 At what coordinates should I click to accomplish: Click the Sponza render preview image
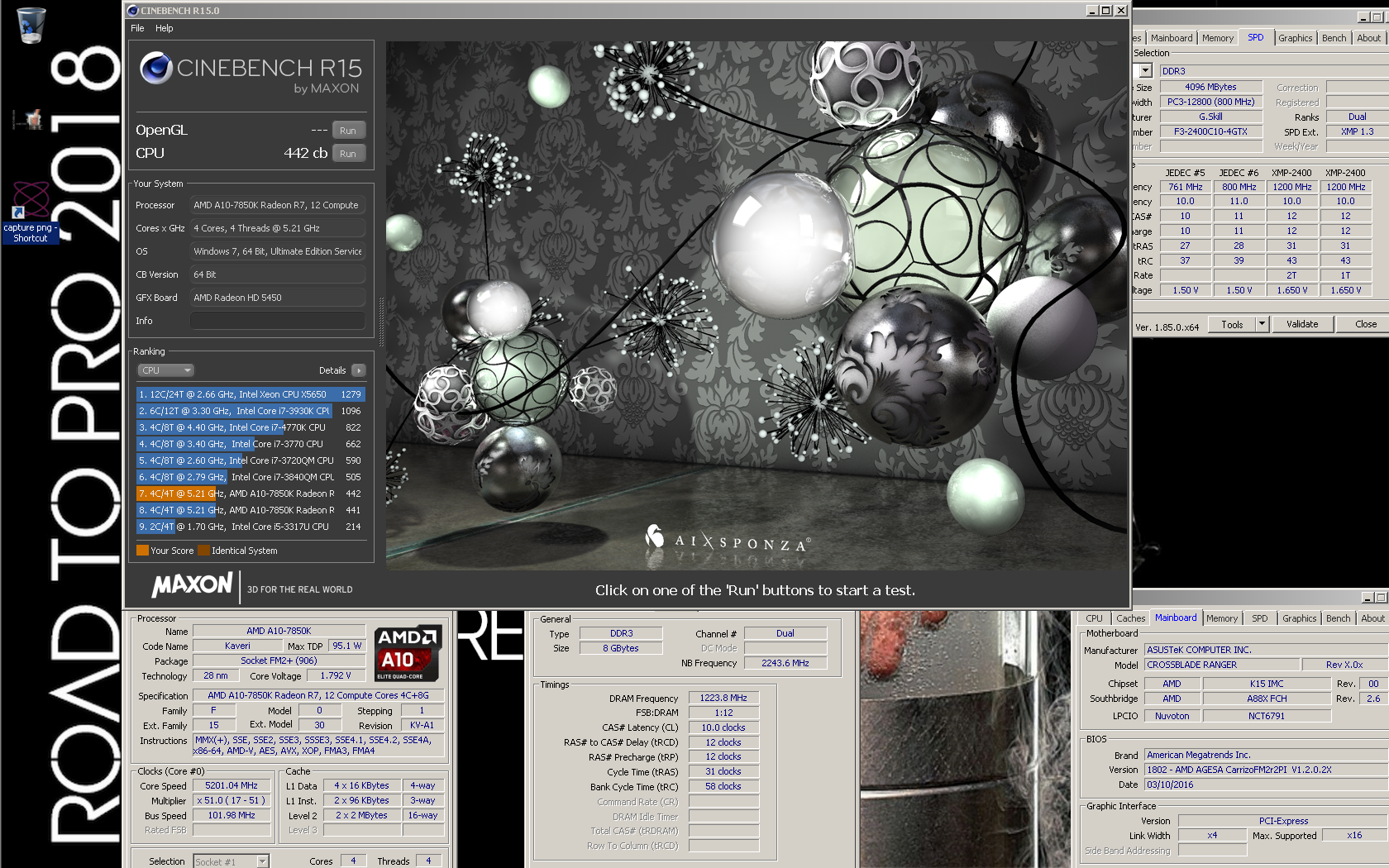click(757, 306)
